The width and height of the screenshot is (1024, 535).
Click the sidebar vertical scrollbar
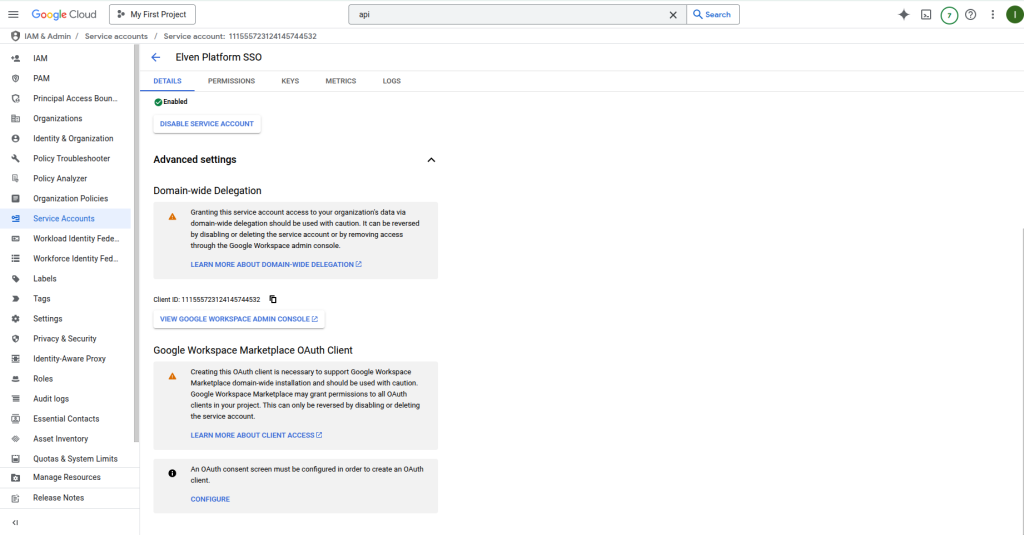pos(136,245)
